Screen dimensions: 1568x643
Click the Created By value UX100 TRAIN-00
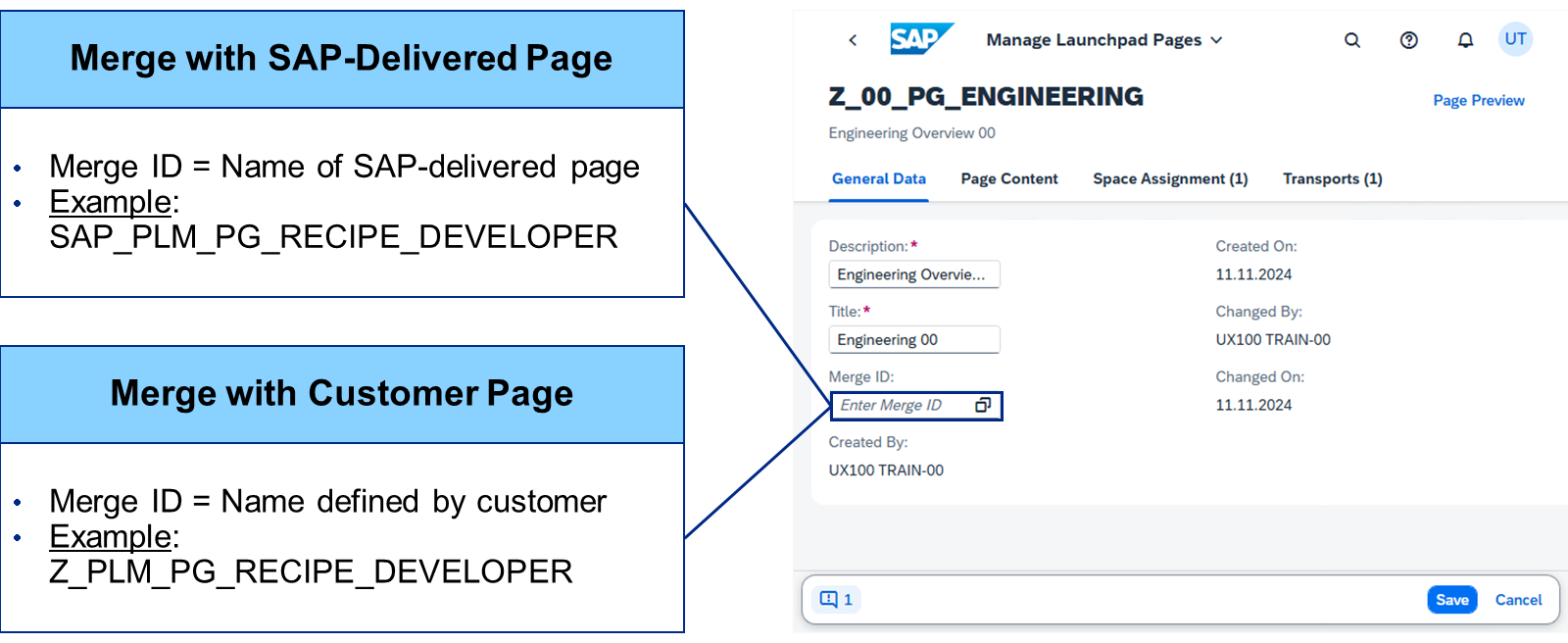pos(886,470)
